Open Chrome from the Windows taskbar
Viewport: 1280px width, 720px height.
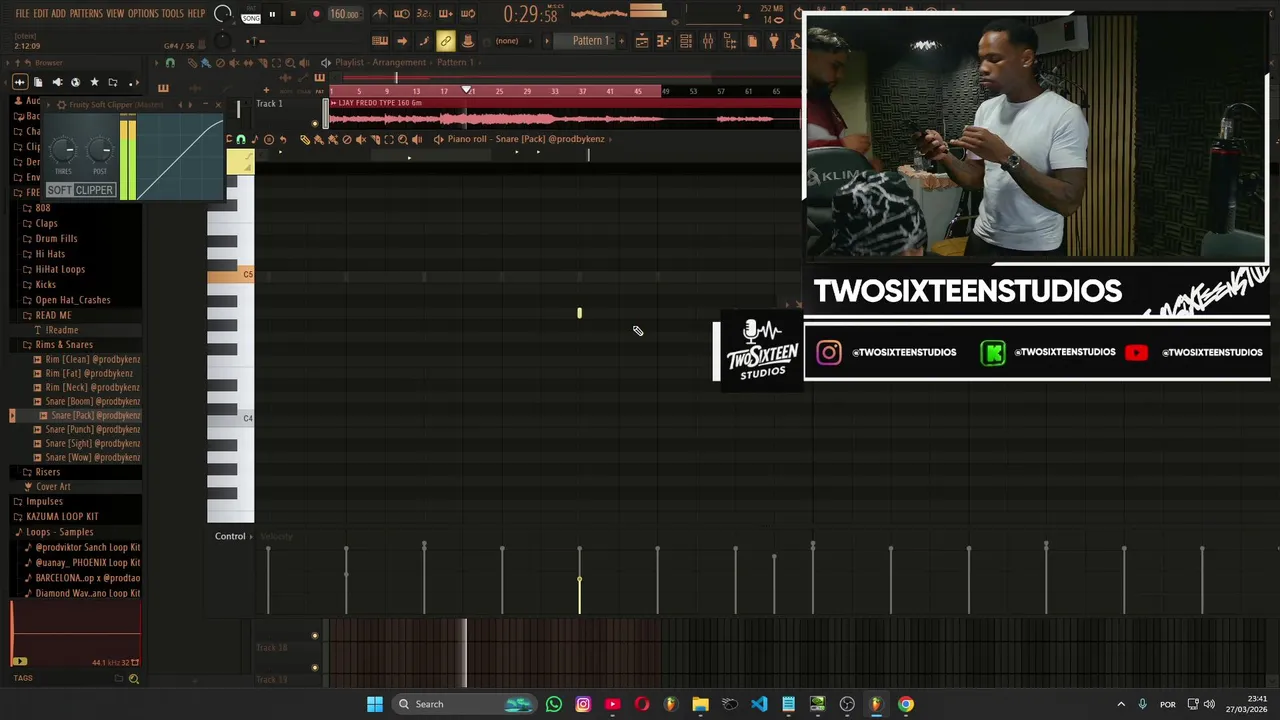[905, 704]
